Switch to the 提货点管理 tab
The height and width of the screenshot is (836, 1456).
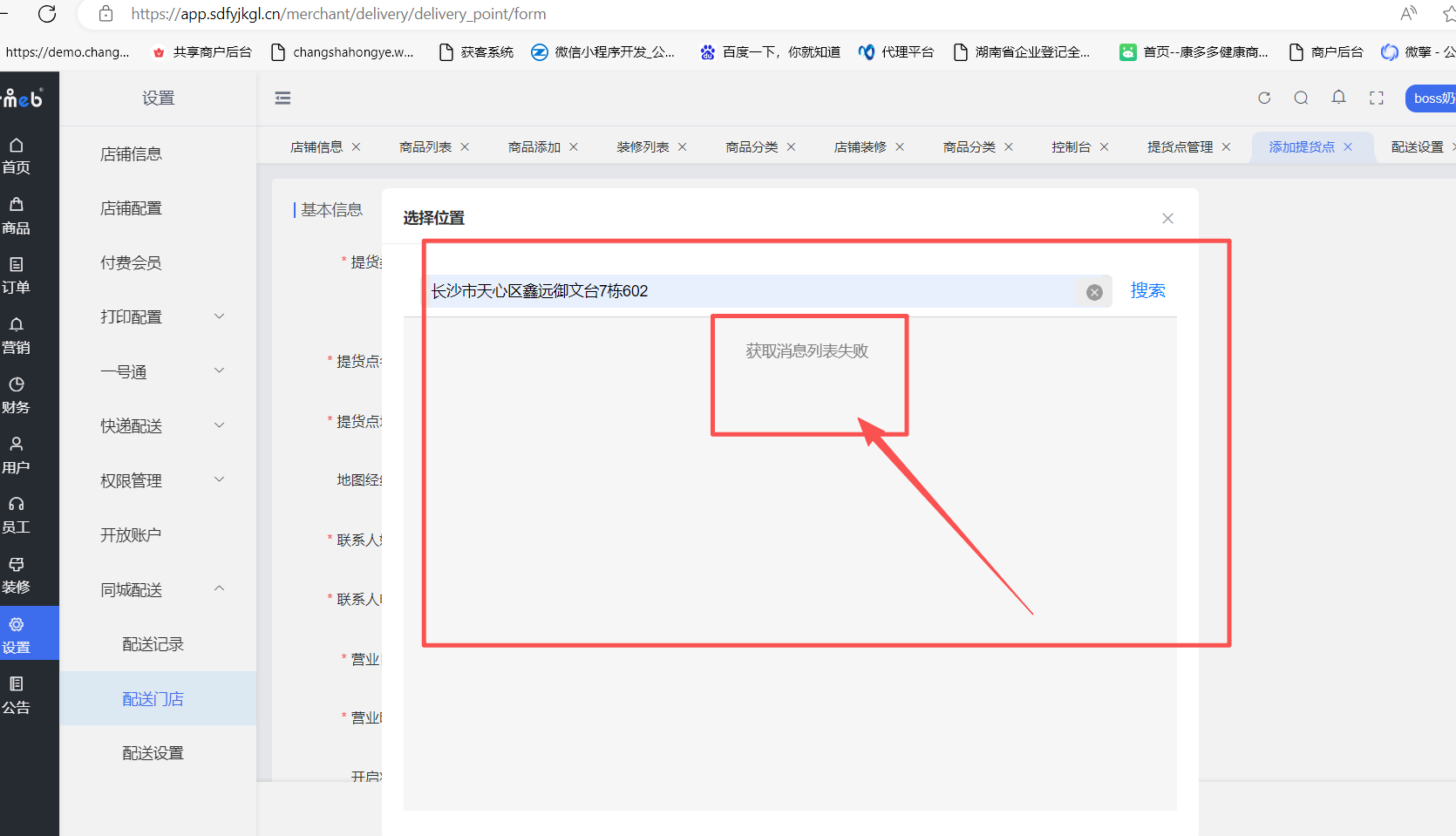point(1180,147)
